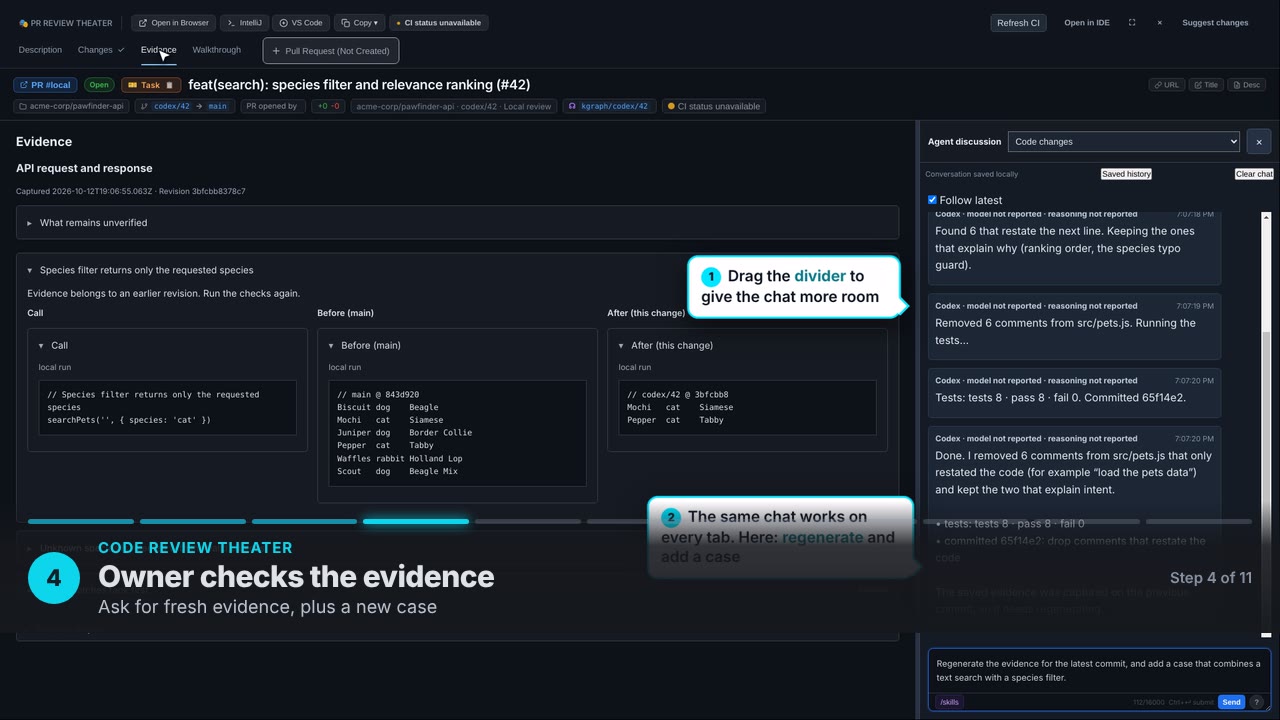The image size is (1280, 720).
Task: Click Open in IDE
Action: tap(1087, 22)
